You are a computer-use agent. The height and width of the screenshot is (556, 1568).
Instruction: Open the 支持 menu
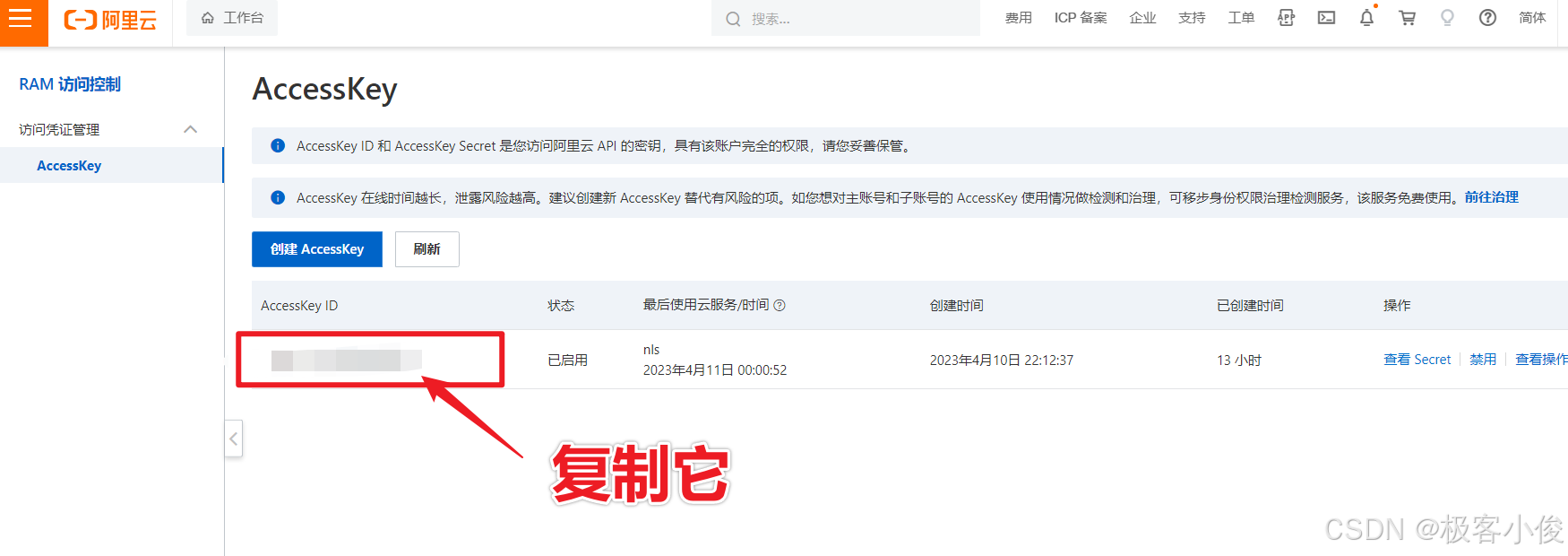1192,18
